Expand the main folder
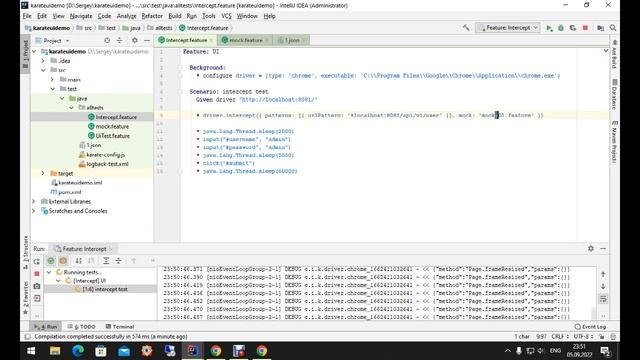This screenshot has height=360, width=640. click(x=52, y=79)
